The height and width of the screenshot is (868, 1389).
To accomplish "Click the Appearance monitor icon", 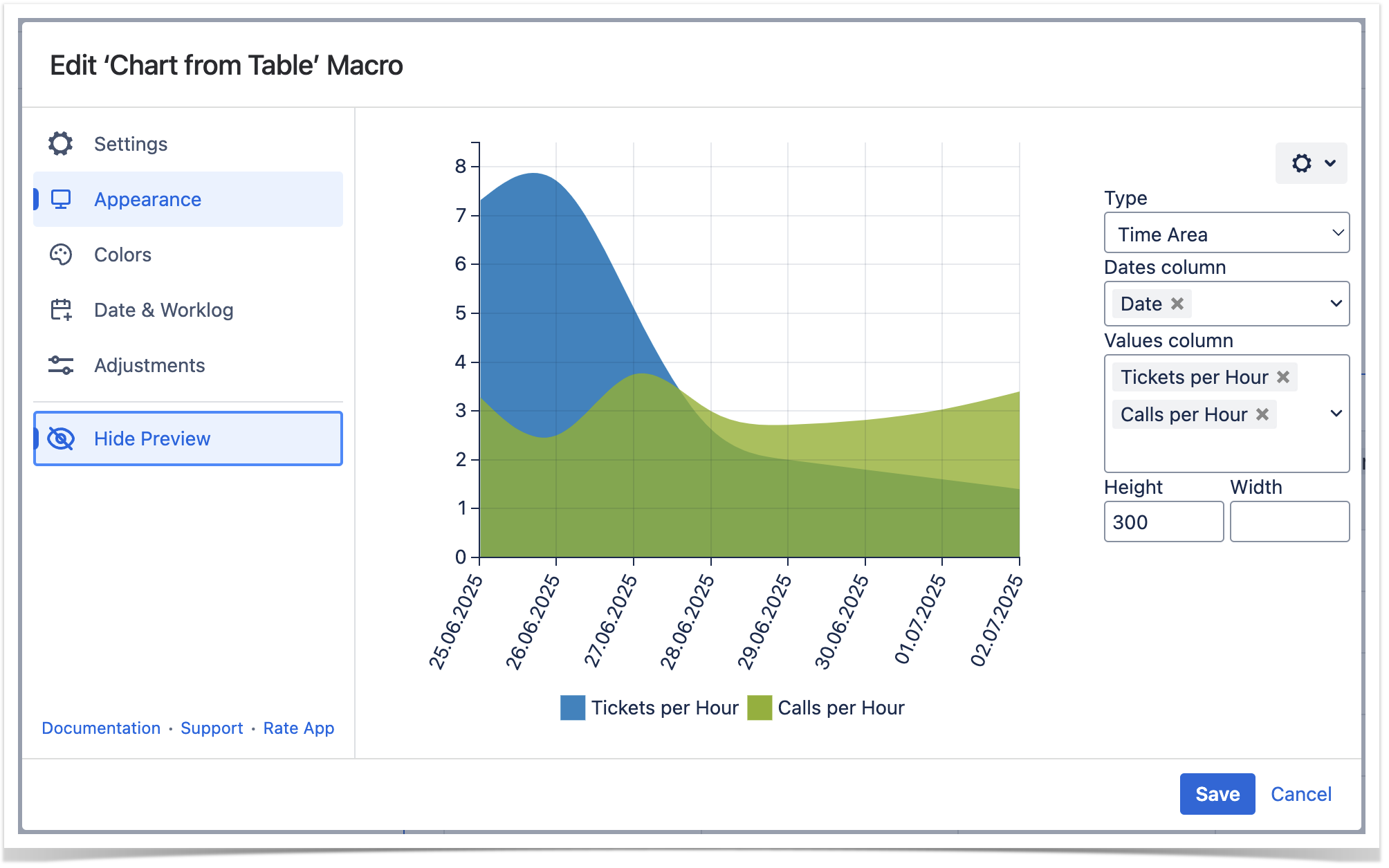I will pyautogui.click(x=61, y=199).
